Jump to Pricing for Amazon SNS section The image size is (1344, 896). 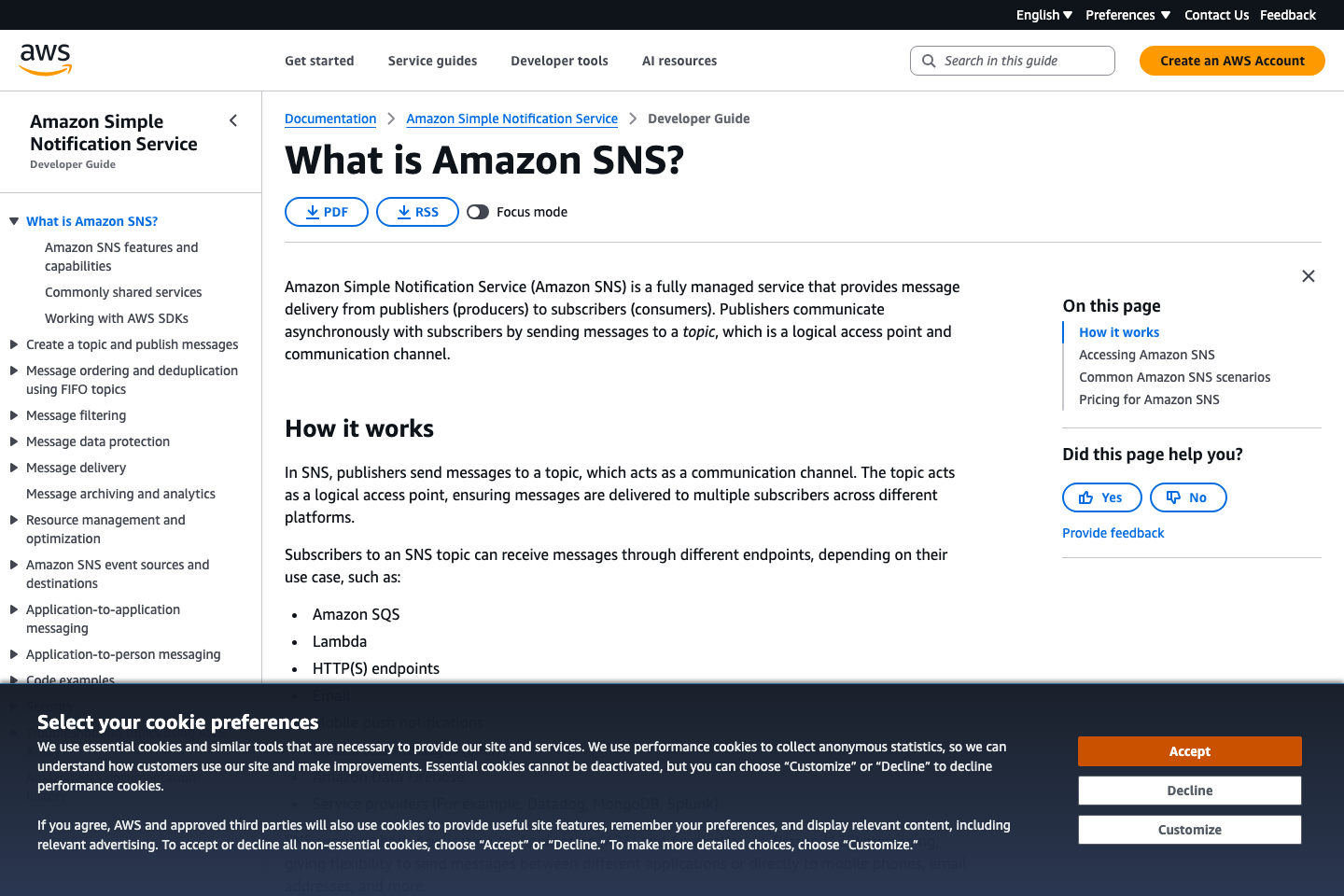(x=1149, y=399)
